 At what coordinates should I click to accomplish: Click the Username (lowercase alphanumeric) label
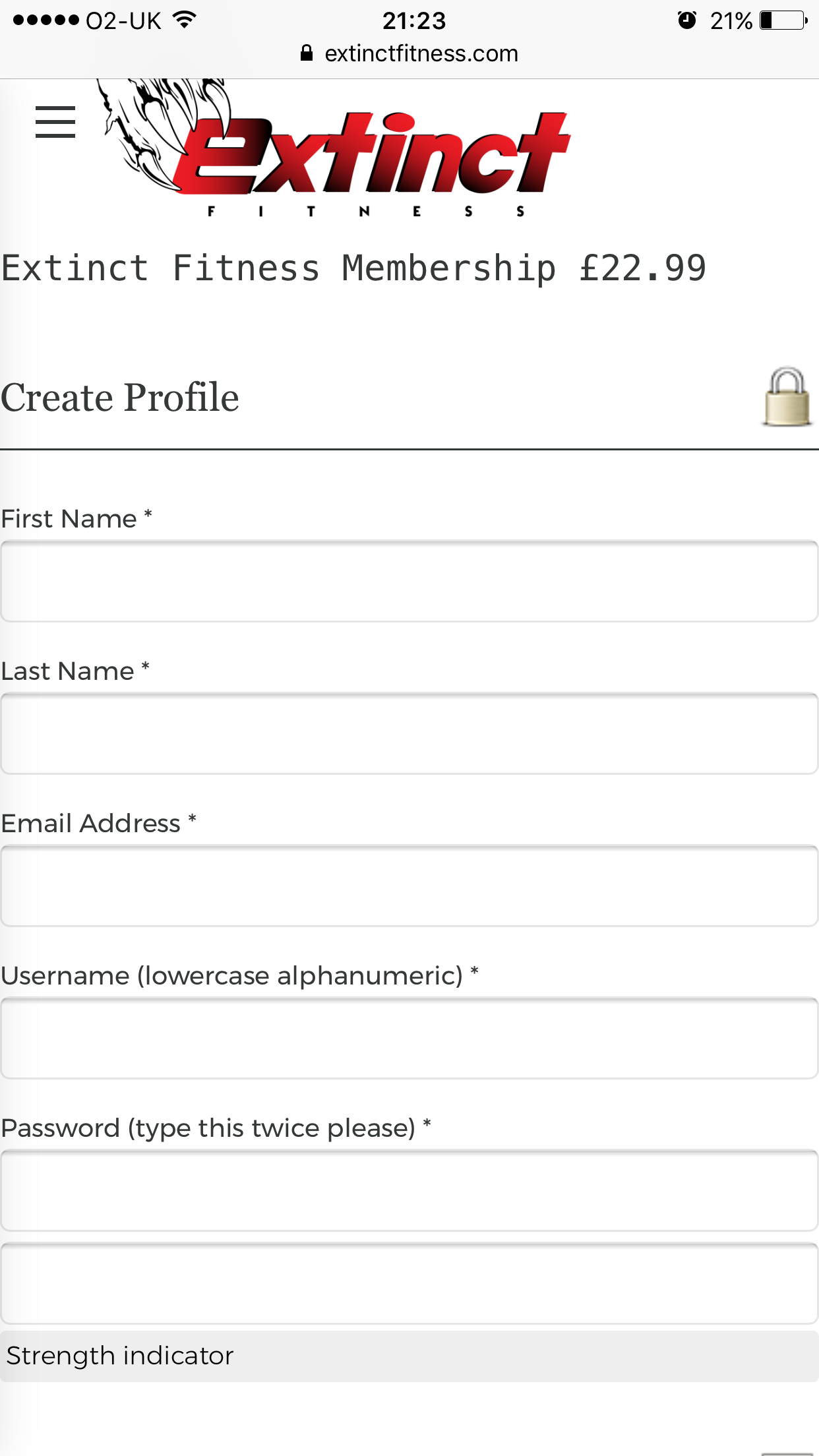[239, 975]
